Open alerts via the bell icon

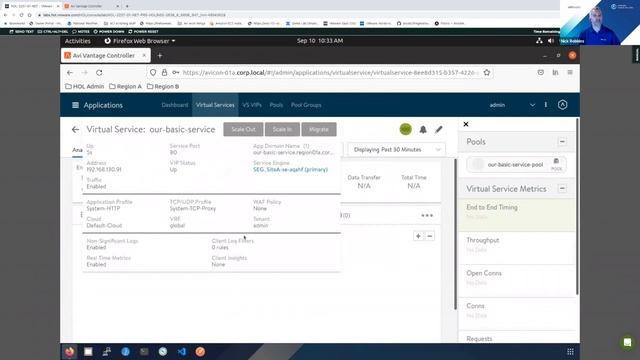pos(423,129)
